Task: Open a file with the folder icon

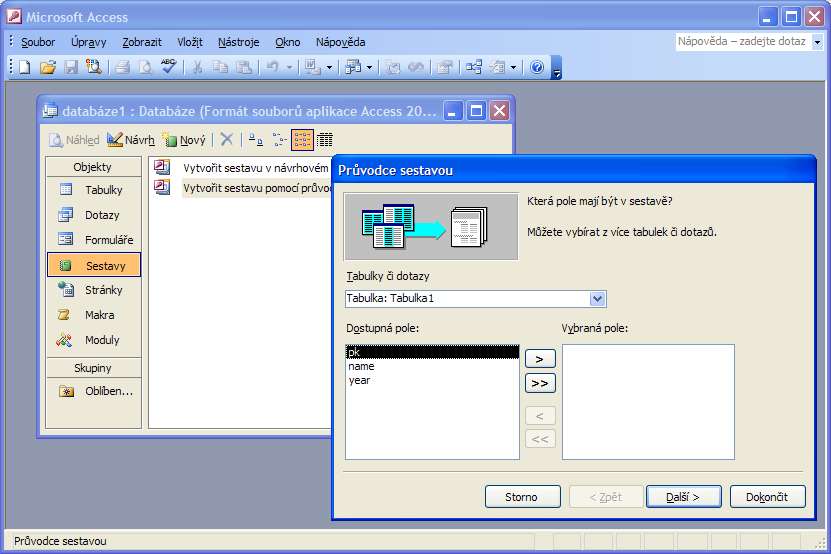Action: [x=48, y=67]
